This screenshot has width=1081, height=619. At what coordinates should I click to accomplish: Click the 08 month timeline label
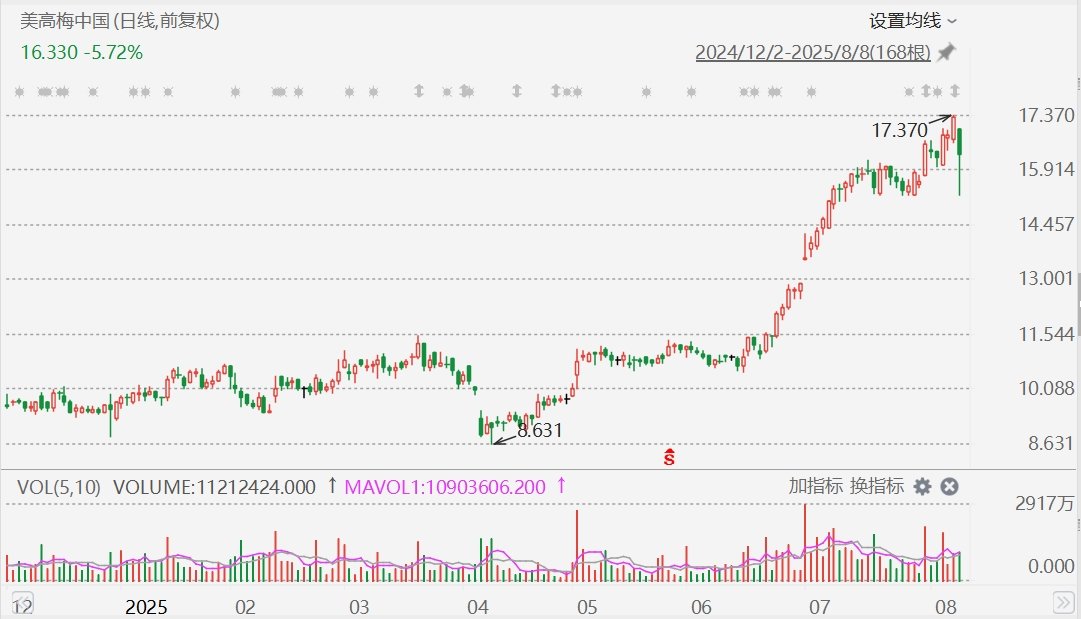click(x=946, y=607)
